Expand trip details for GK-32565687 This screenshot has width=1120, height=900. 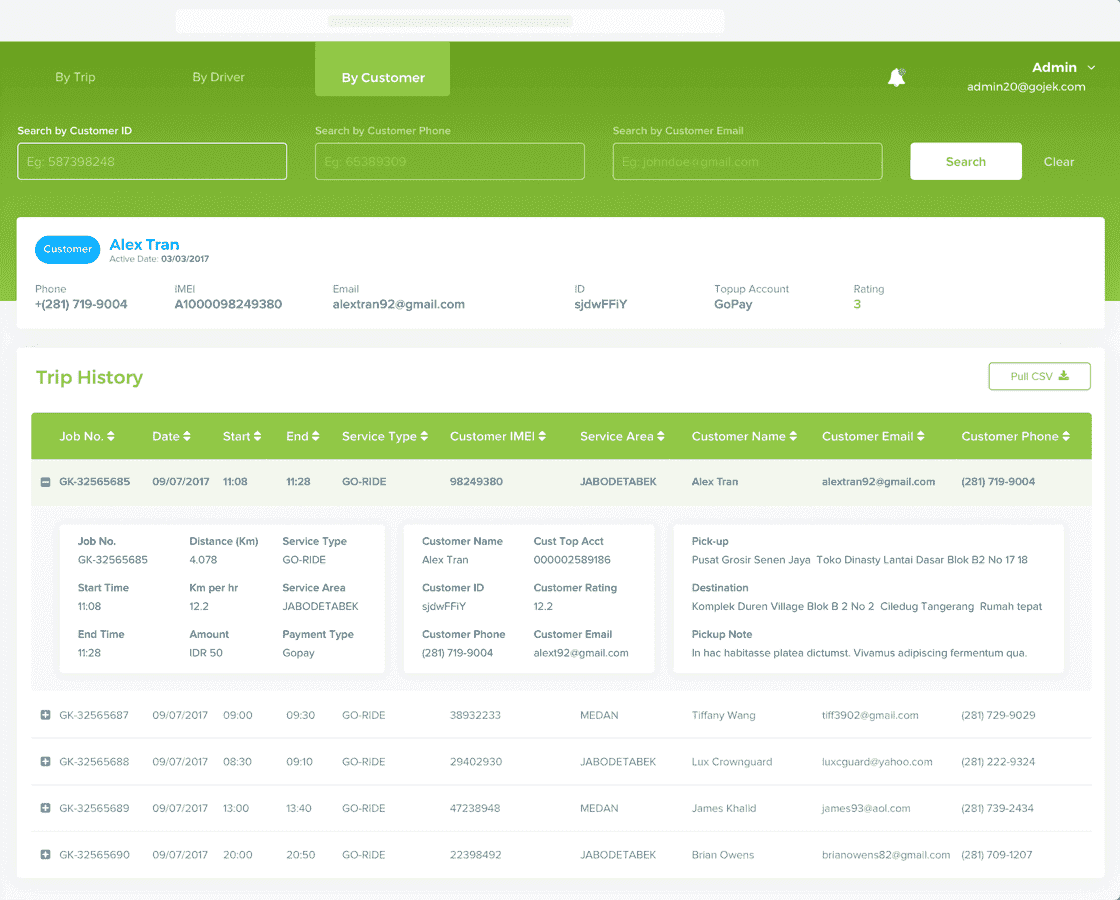[x=45, y=715]
